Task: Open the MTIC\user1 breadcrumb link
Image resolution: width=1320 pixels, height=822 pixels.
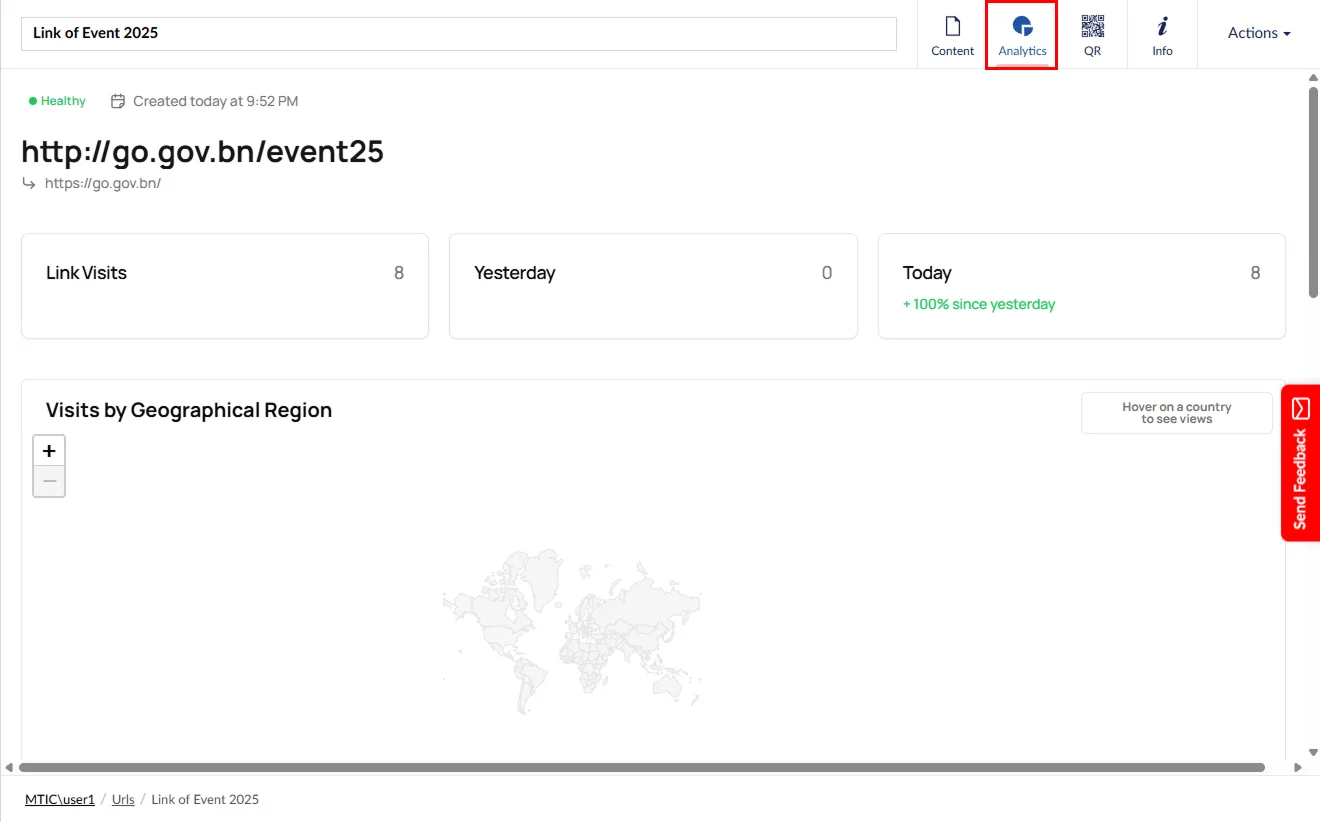Action: point(60,799)
